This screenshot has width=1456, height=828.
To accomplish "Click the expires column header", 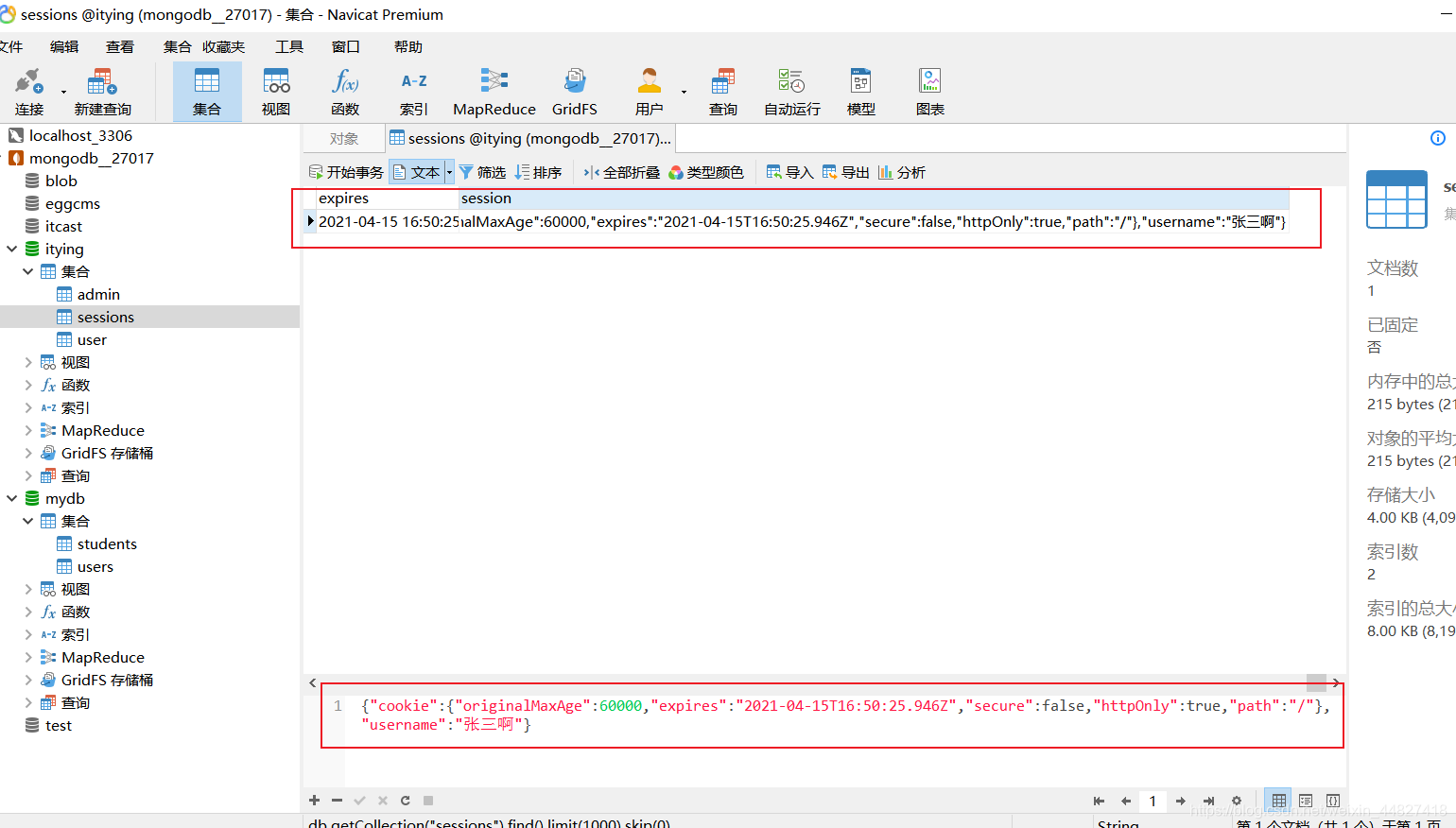I will pos(388,198).
